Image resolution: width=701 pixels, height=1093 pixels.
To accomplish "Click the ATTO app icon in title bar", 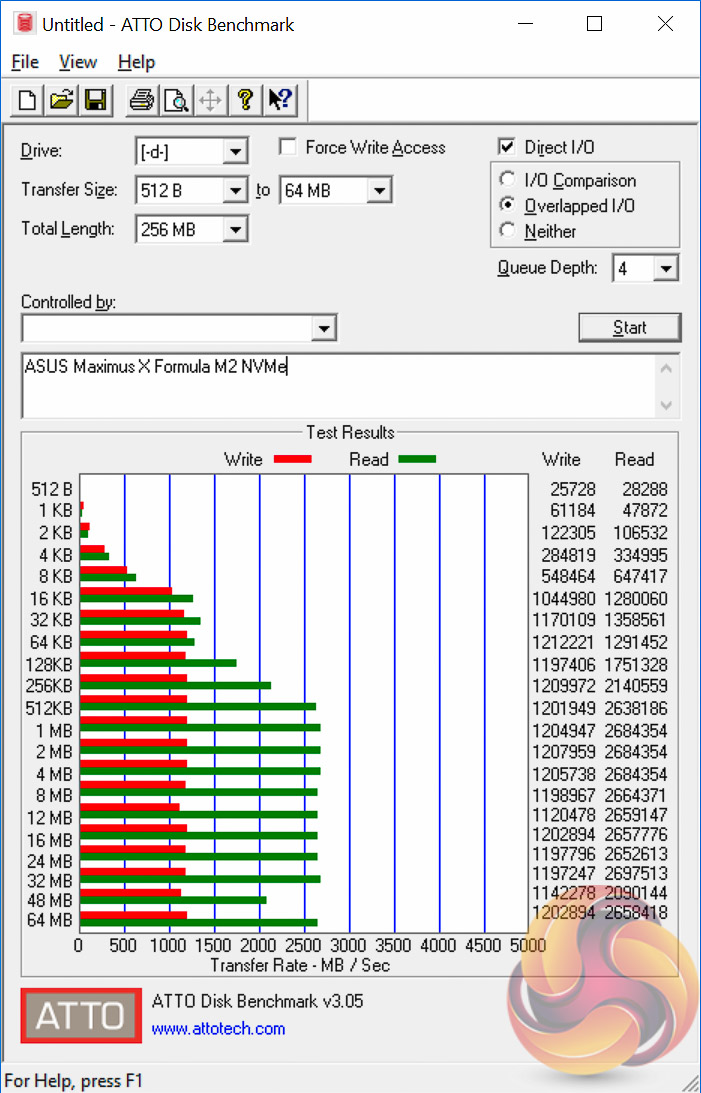I will (25, 24).
